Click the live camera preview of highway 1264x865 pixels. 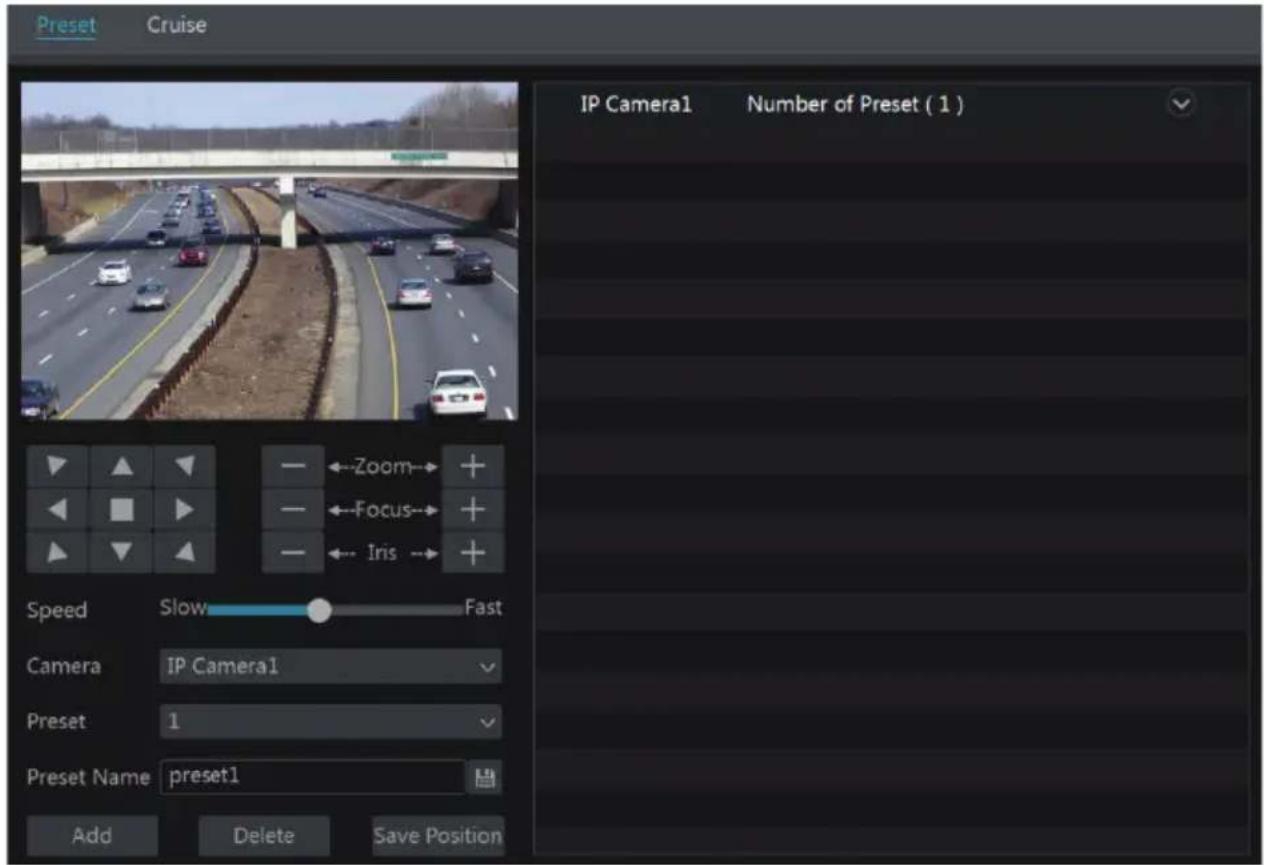click(270, 251)
